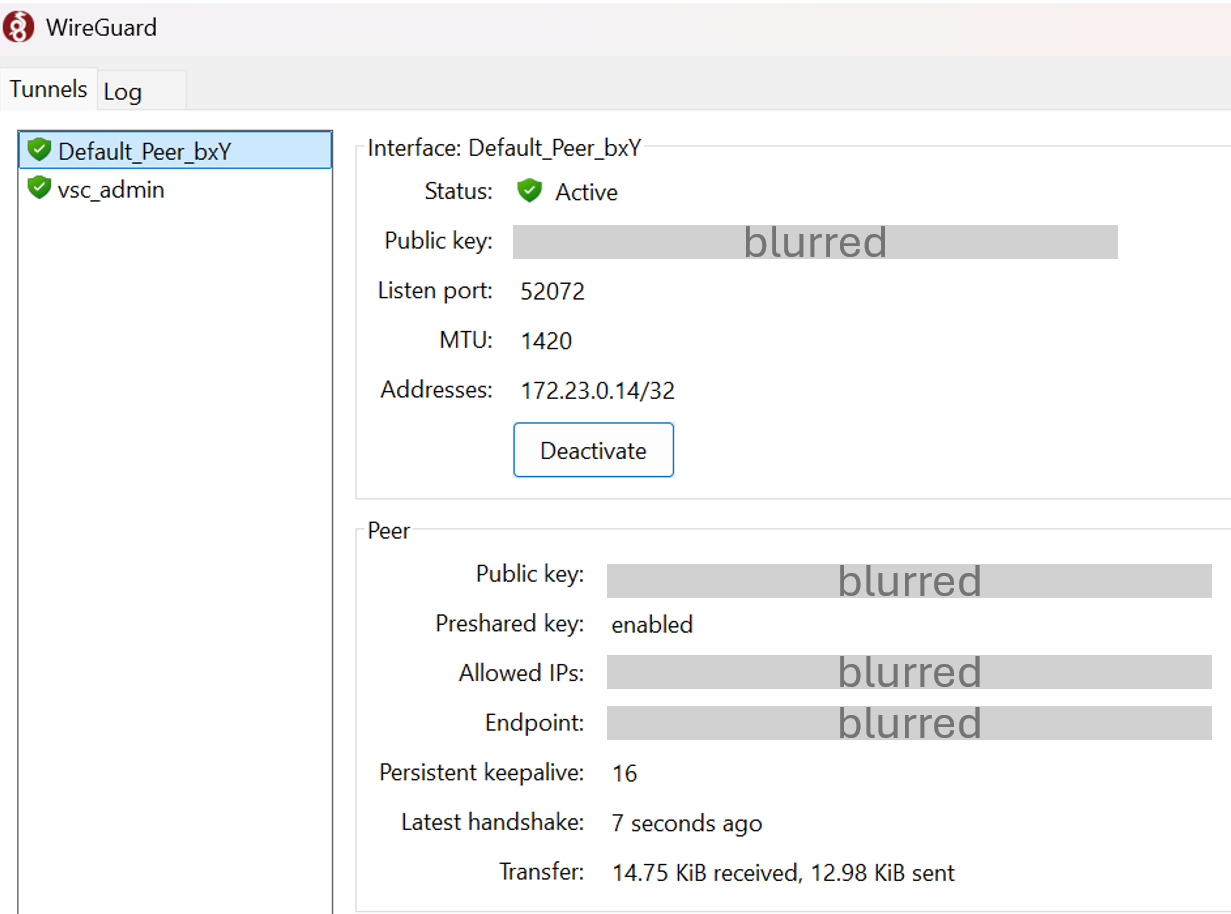Click the latest handshake time text
Image resolution: width=1231 pixels, height=914 pixels.
tap(686, 823)
